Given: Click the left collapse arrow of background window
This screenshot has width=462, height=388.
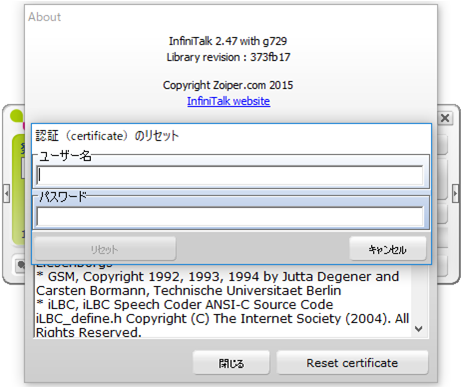Looking at the screenshot, I should click(6, 193).
